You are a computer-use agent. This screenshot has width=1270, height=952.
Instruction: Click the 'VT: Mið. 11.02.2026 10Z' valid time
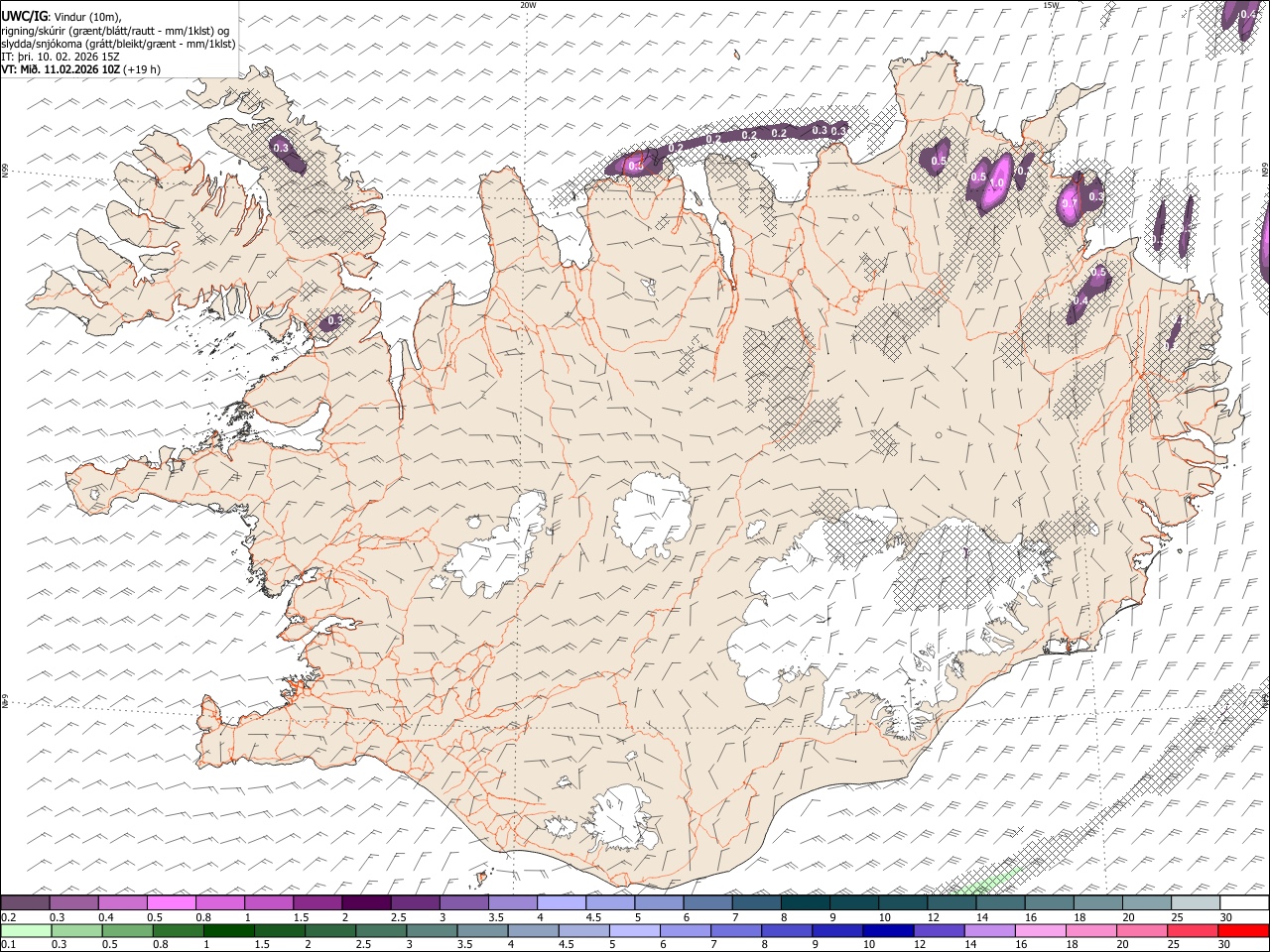pos(61,69)
